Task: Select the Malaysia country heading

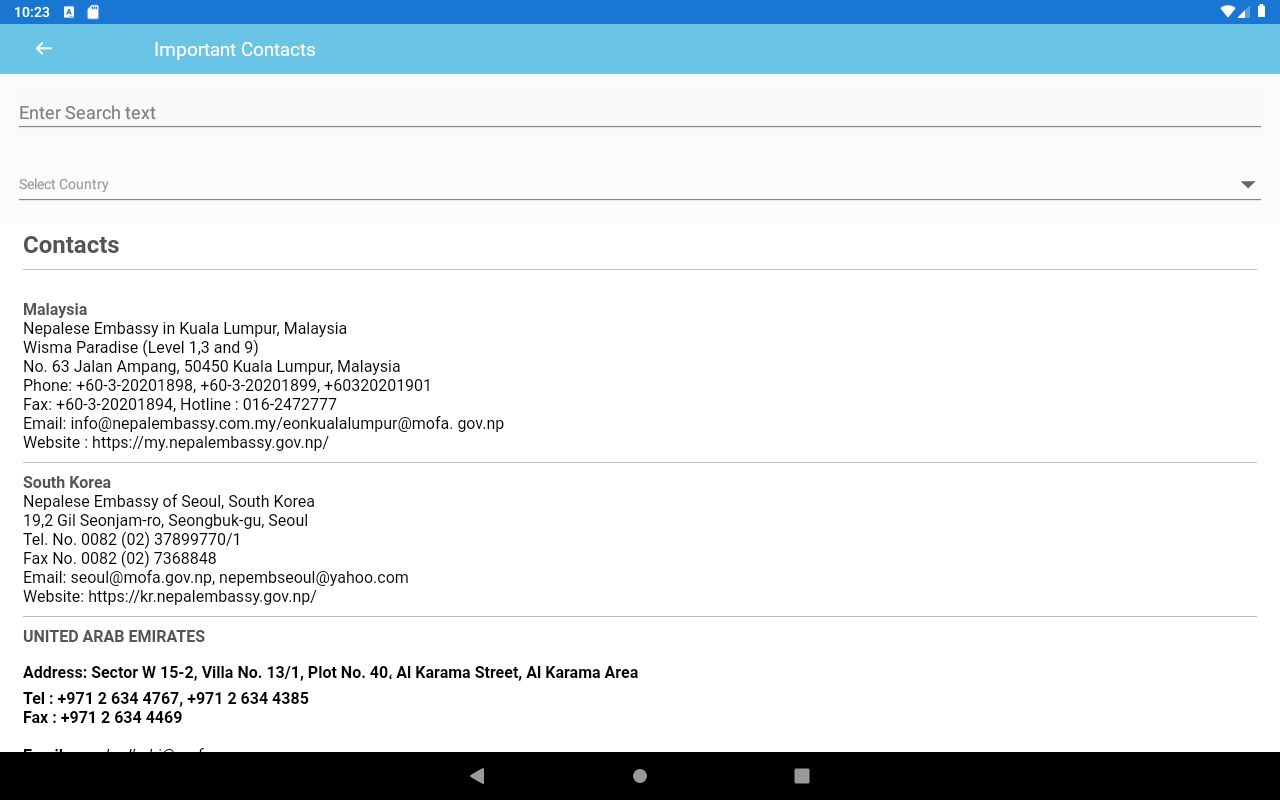Action: point(55,310)
